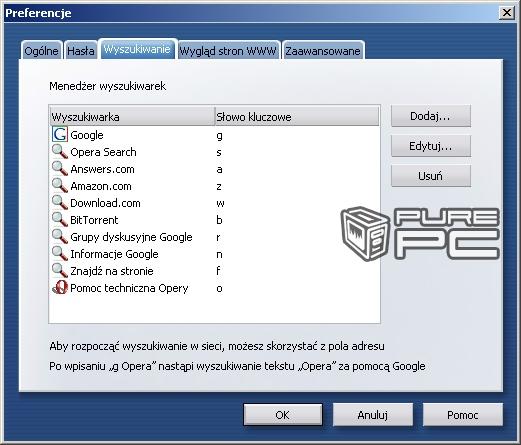521x445 pixels.
Task: Select the Informacje Google entry
Action: 114,254
